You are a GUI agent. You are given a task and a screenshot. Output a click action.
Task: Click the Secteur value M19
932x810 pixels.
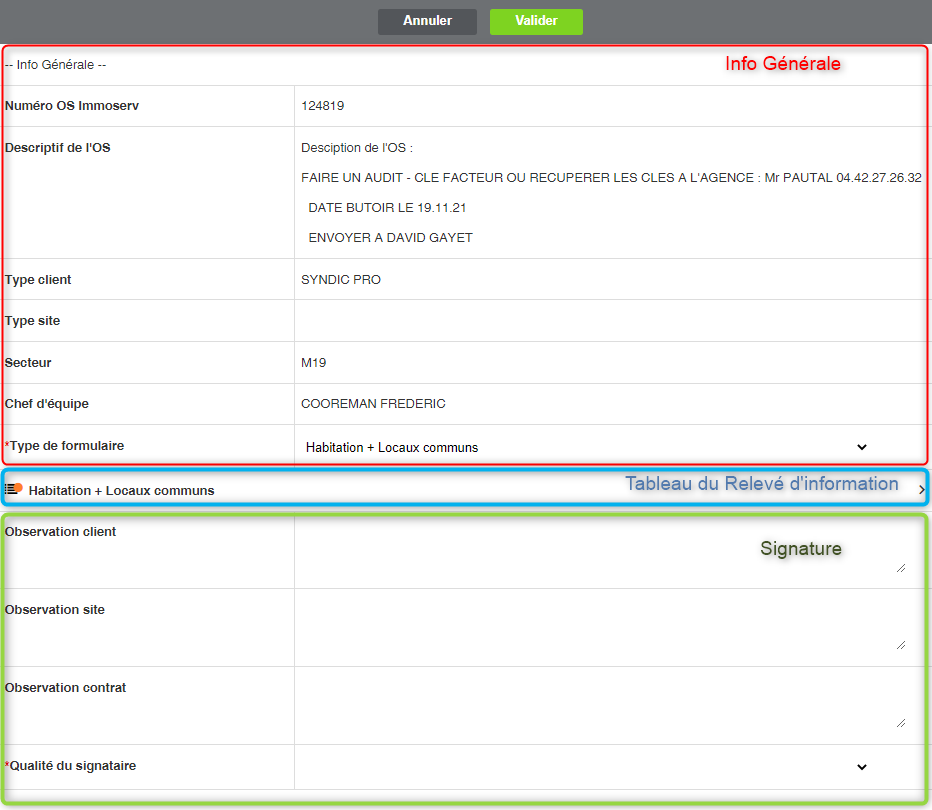click(x=313, y=363)
